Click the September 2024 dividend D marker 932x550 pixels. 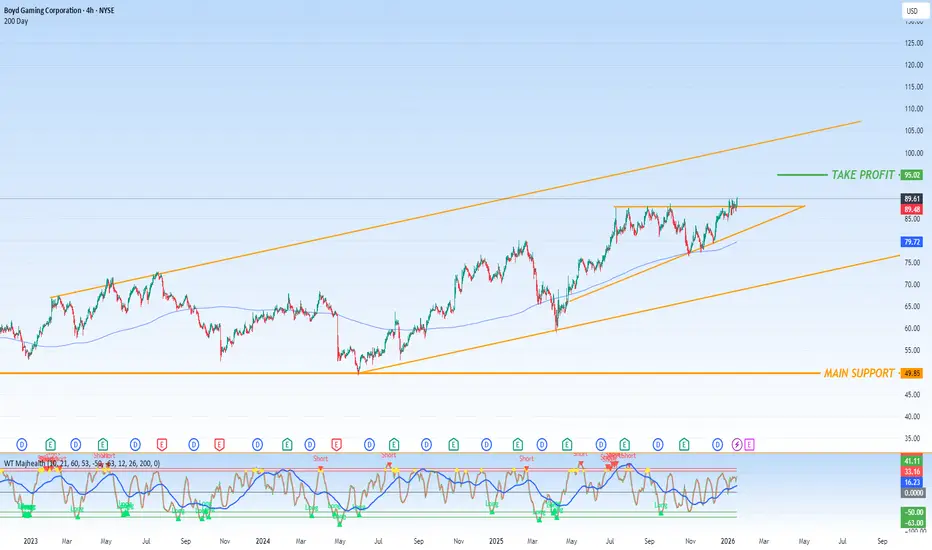coord(427,444)
